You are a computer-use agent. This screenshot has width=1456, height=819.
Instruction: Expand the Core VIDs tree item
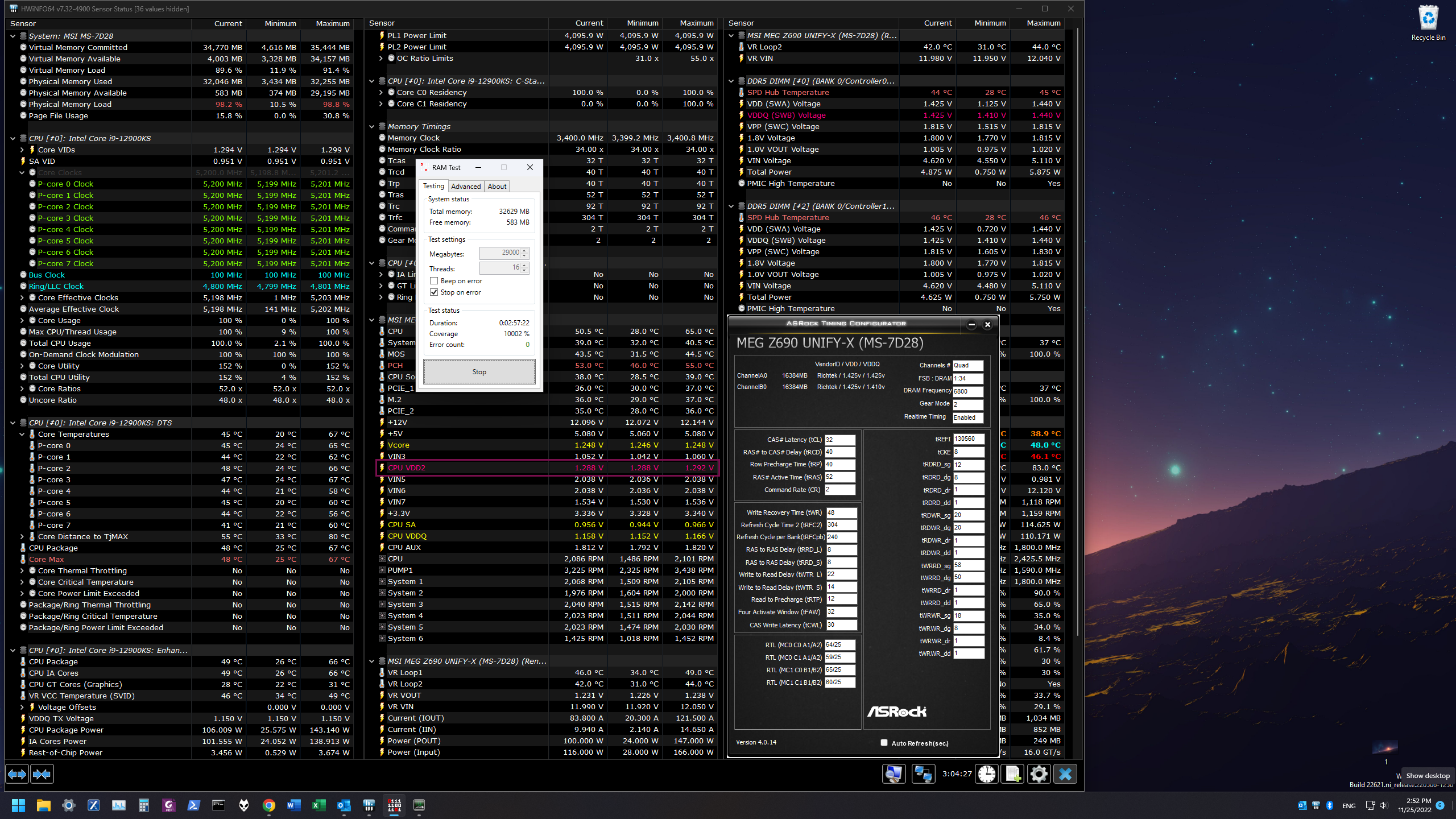(x=22, y=150)
